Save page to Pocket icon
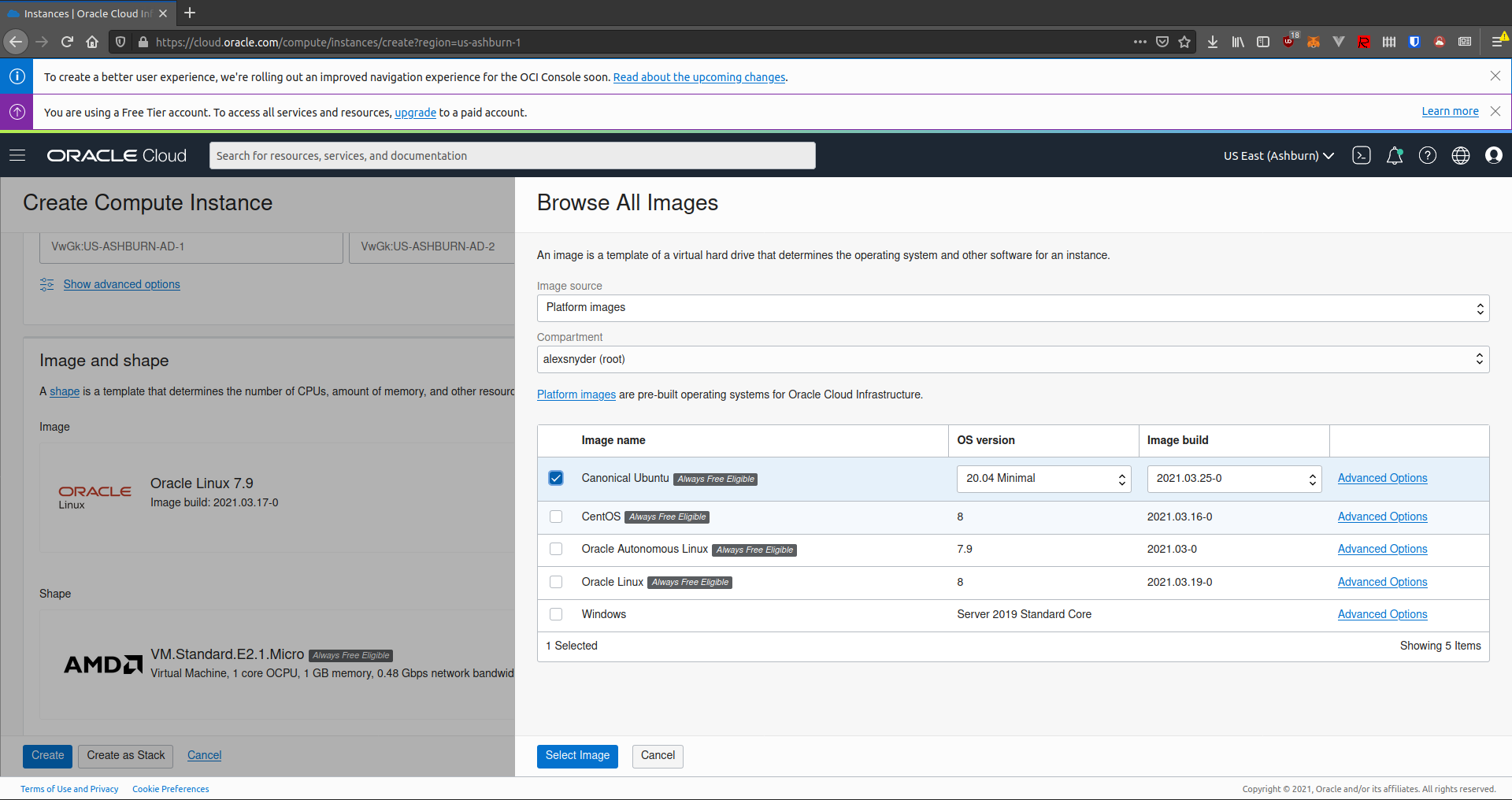 (x=1162, y=42)
